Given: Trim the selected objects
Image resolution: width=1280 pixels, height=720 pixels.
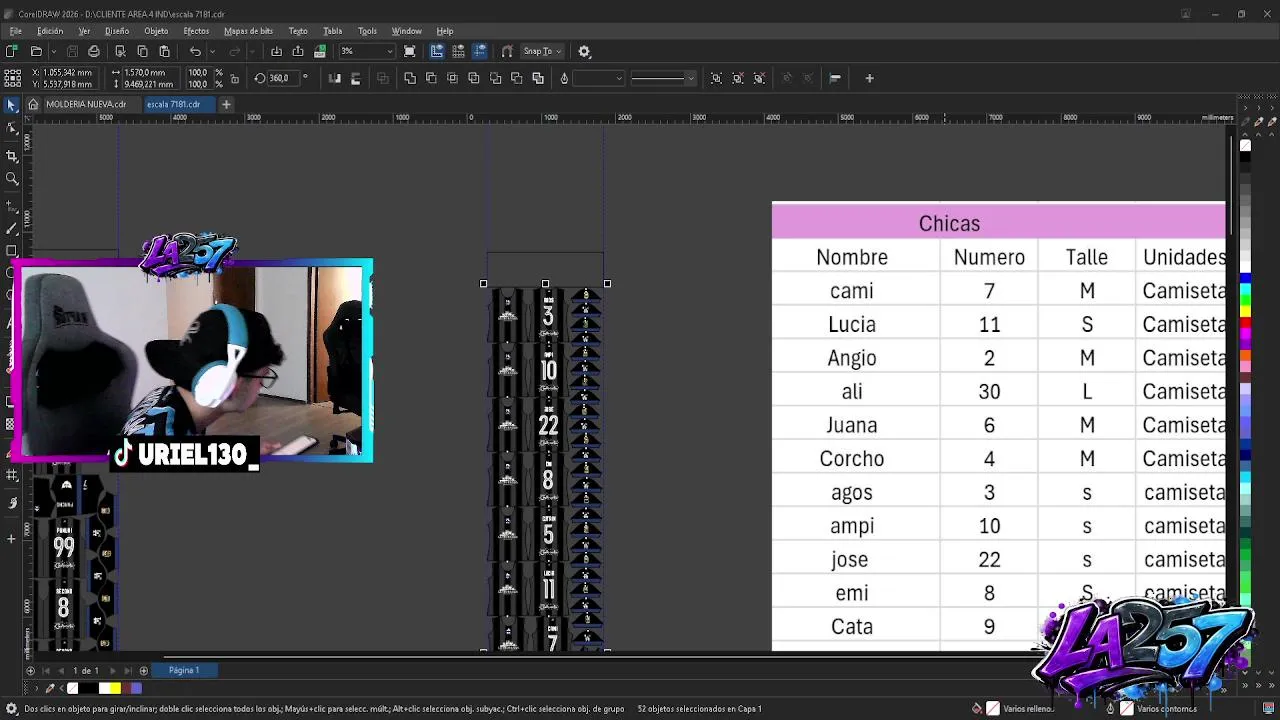Looking at the screenshot, I should pos(431,78).
